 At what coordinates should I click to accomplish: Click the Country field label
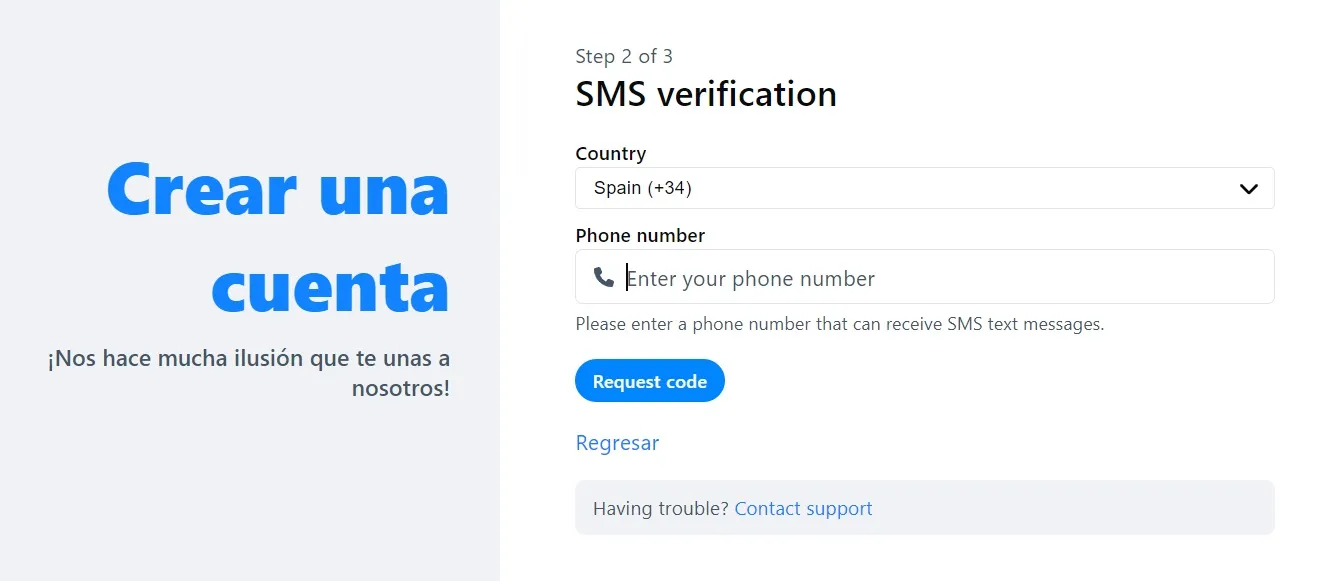[611, 153]
